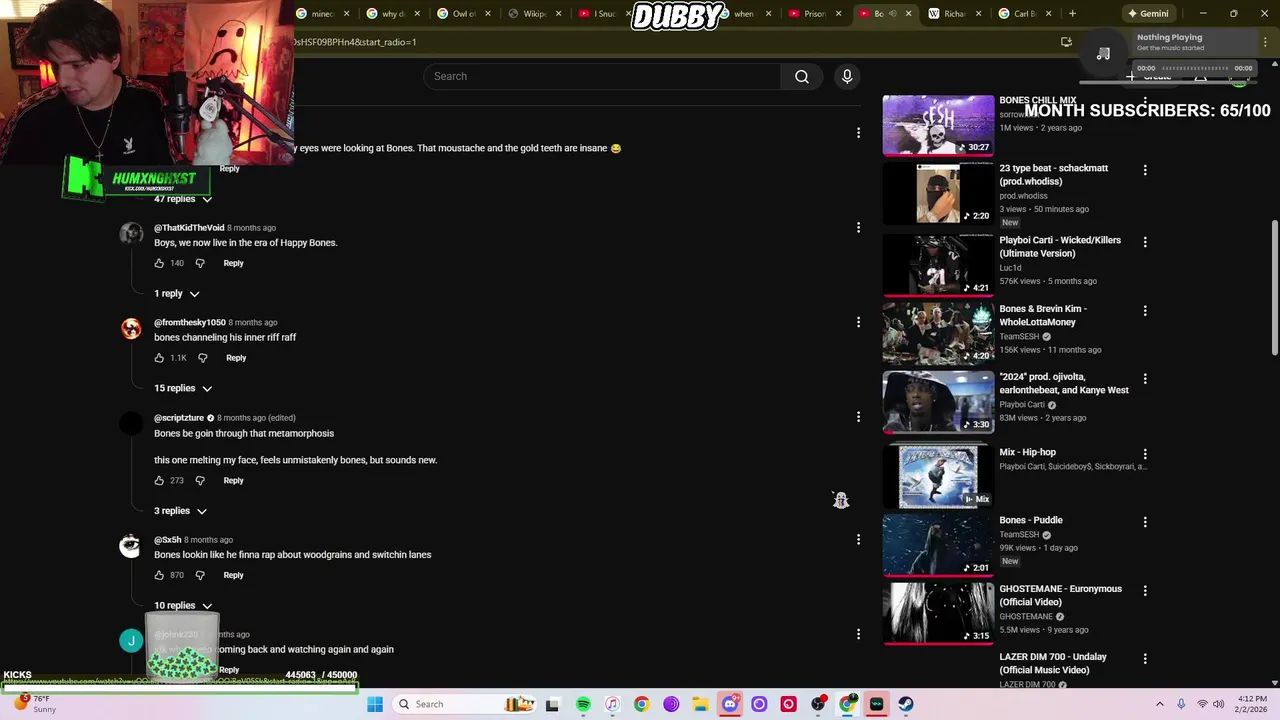Show hidden system tray icons chevron
This screenshot has width=1280, height=720.
point(1160,704)
